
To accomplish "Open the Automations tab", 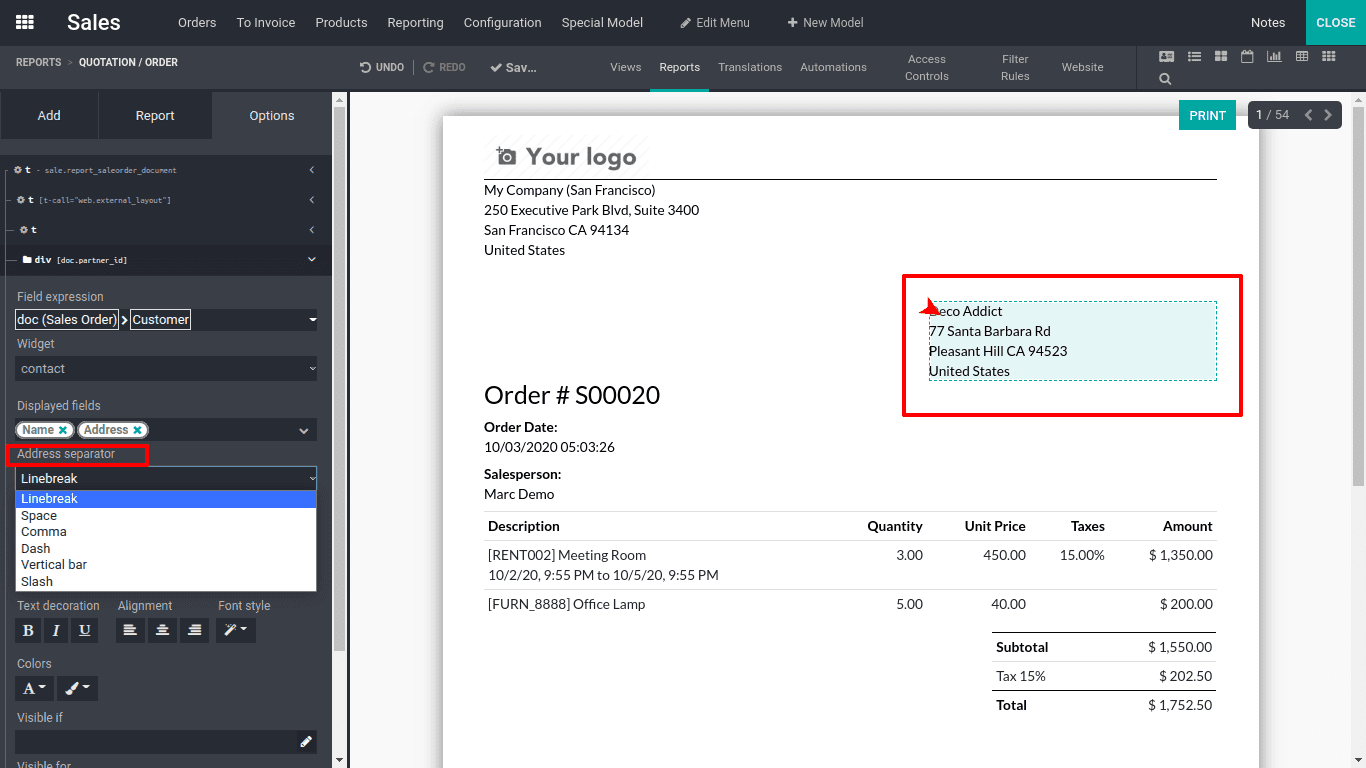I will point(833,67).
